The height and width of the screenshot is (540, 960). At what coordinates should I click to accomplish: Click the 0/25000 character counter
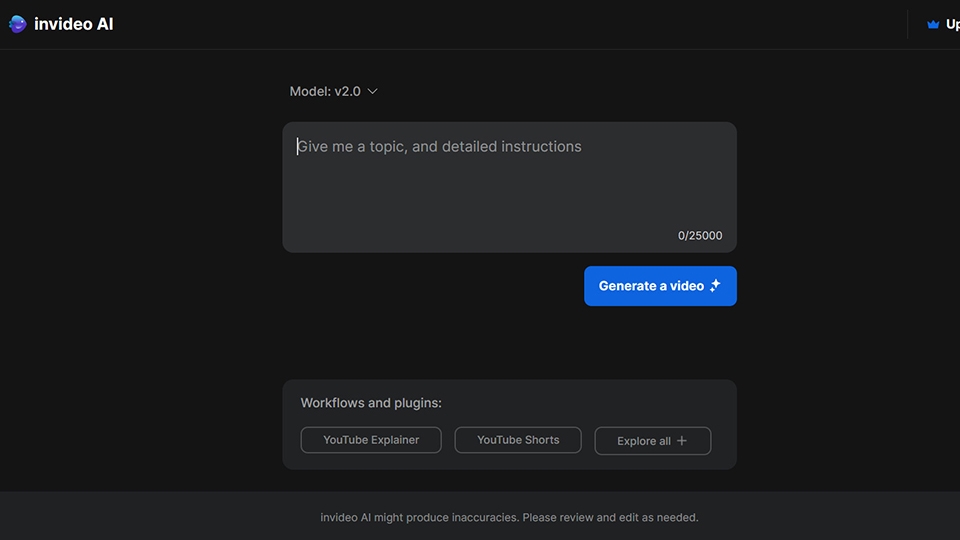[700, 236]
